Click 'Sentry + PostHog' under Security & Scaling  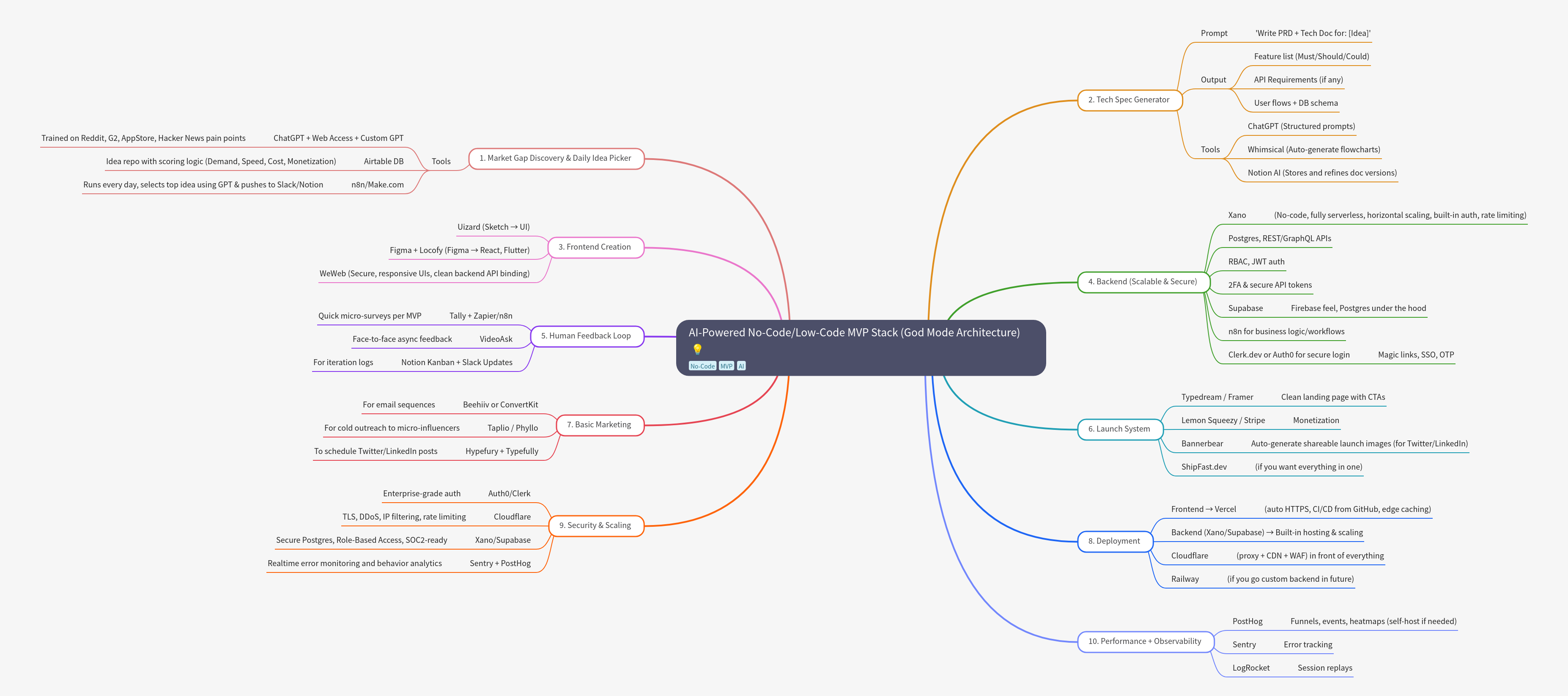[500, 564]
